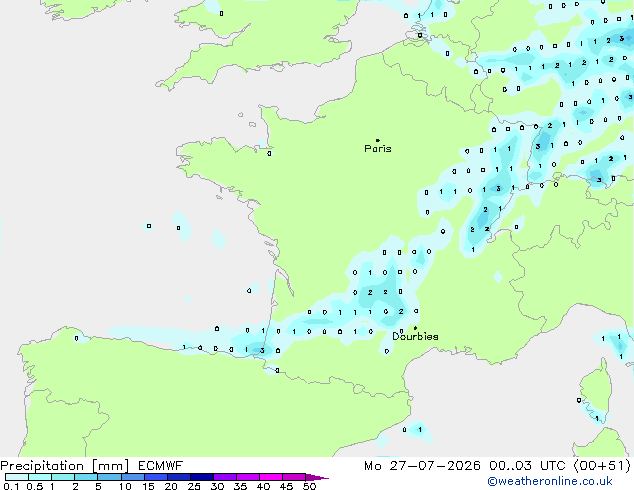
Task: Select the 40–45 mm pink swatch
Action: 271,477
